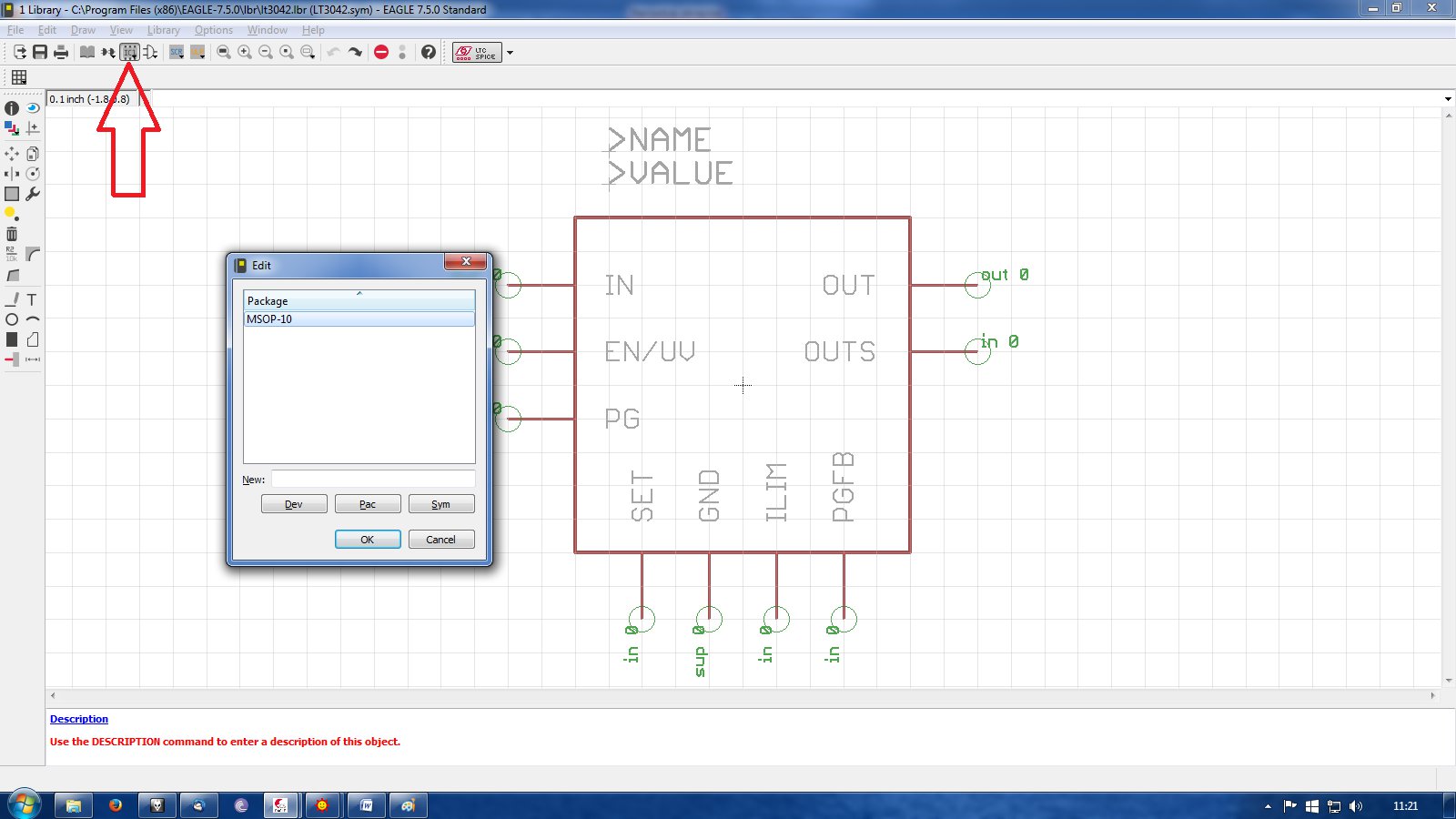Select the Split tool
Image resolution: width=1456 pixels, height=819 pixels.
pyautogui.click(x=12, y=275)
